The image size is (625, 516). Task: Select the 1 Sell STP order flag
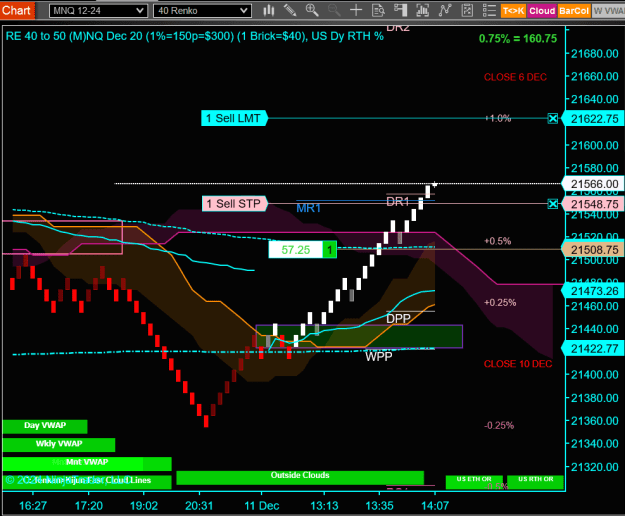pos(234,204)
